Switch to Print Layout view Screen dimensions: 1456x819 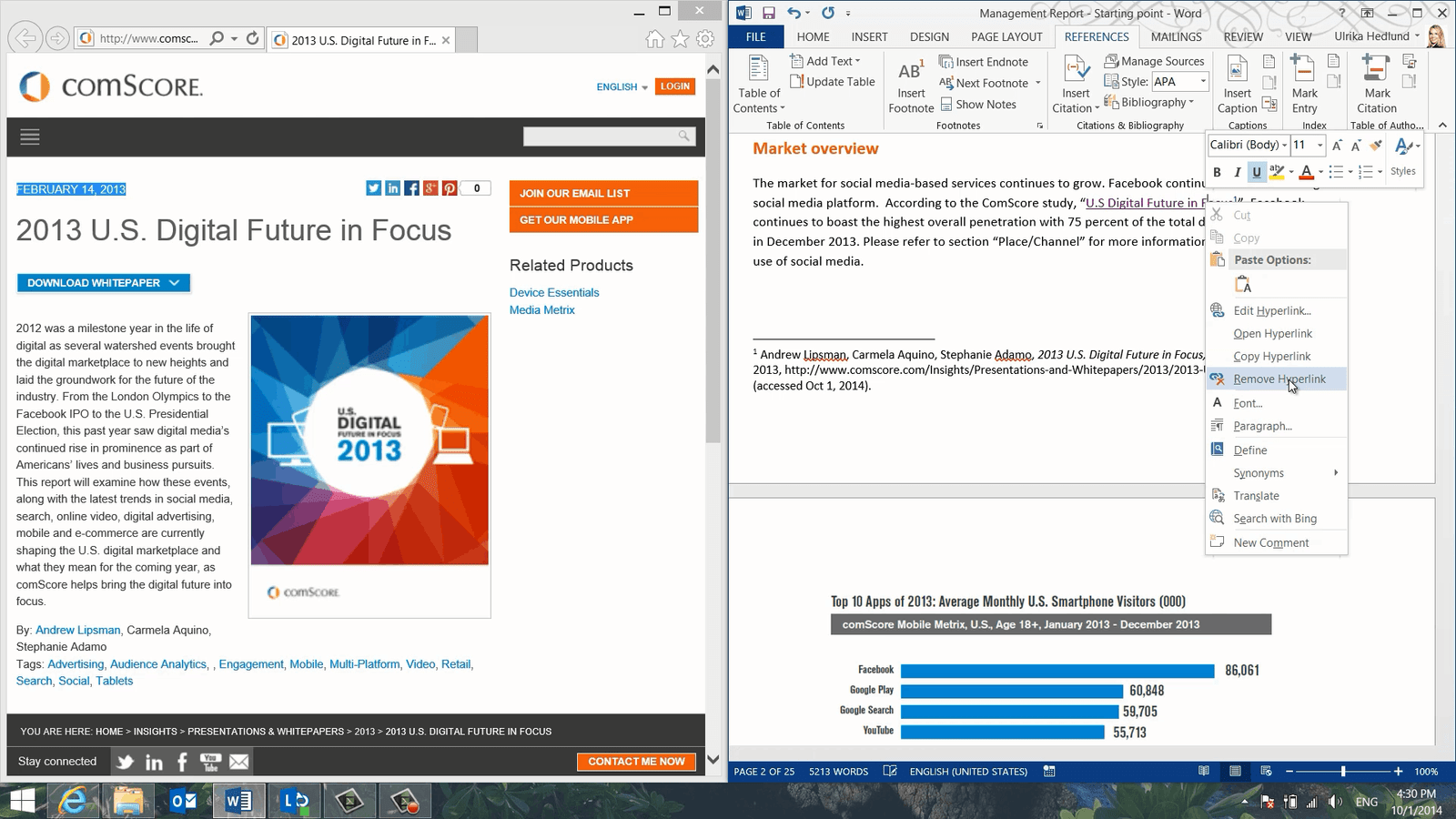[1235, 771]
